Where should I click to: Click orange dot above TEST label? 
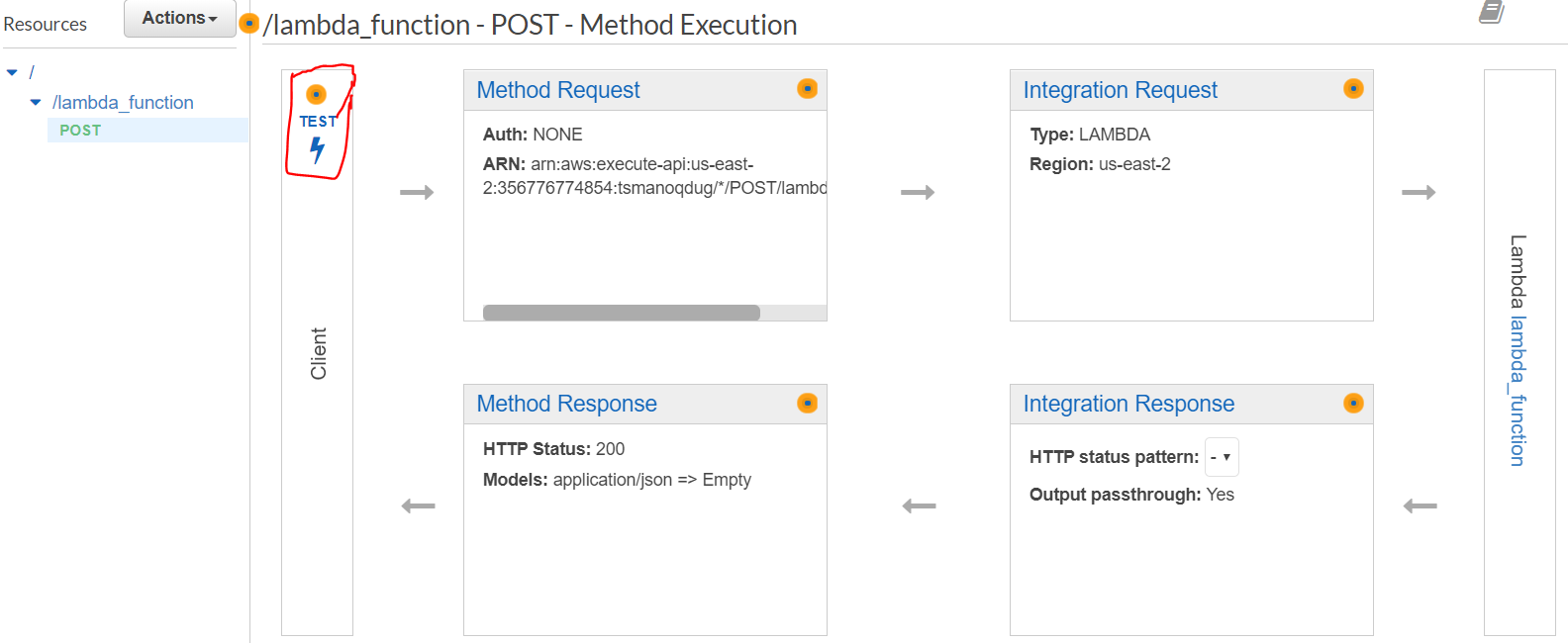coord(316,94)
